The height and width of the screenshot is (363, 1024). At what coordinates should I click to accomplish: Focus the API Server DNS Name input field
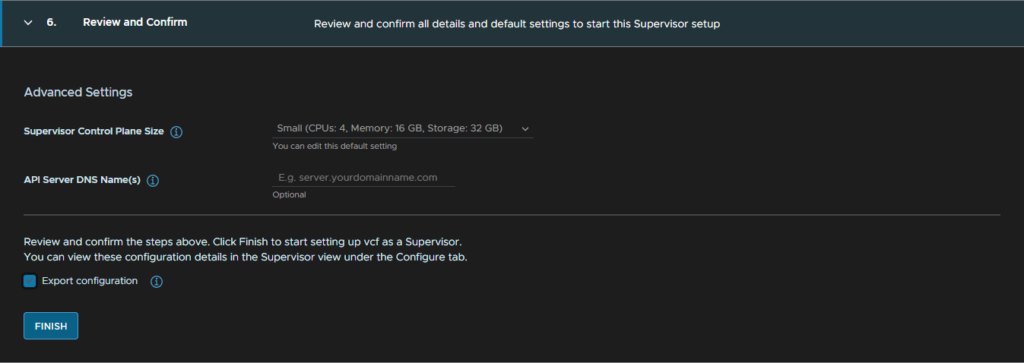tap(363, 178)
